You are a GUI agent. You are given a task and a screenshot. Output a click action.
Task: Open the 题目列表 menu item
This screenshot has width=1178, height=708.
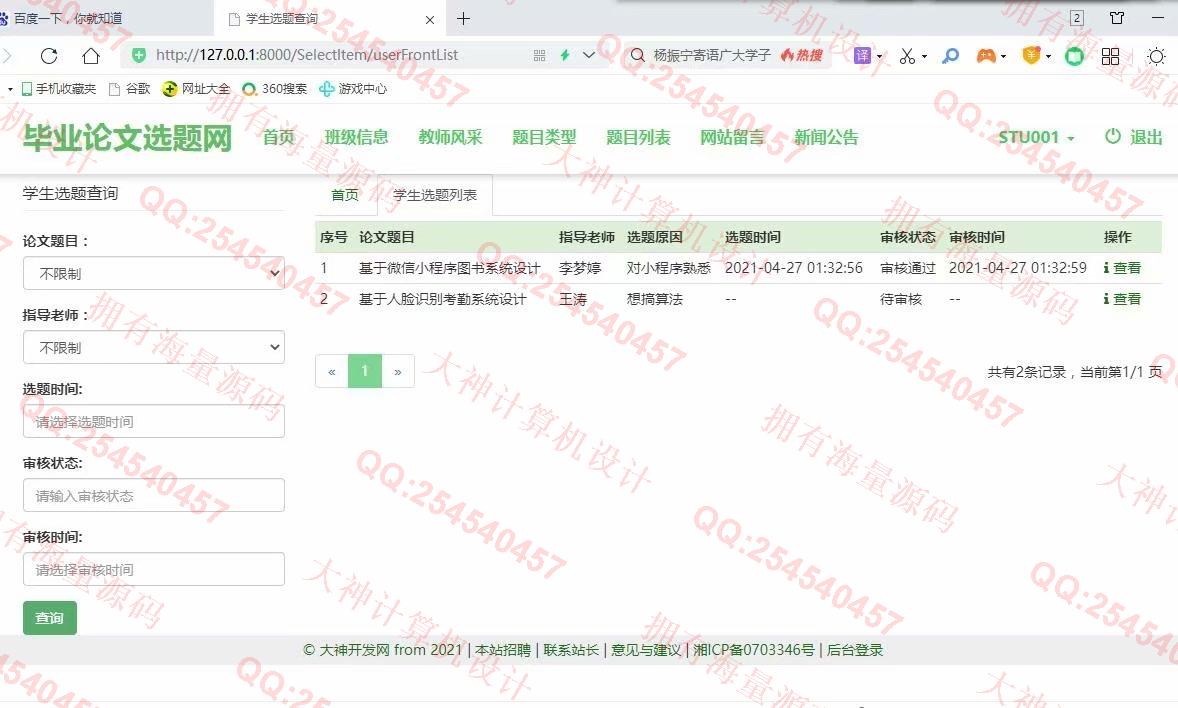coord(638,138)
